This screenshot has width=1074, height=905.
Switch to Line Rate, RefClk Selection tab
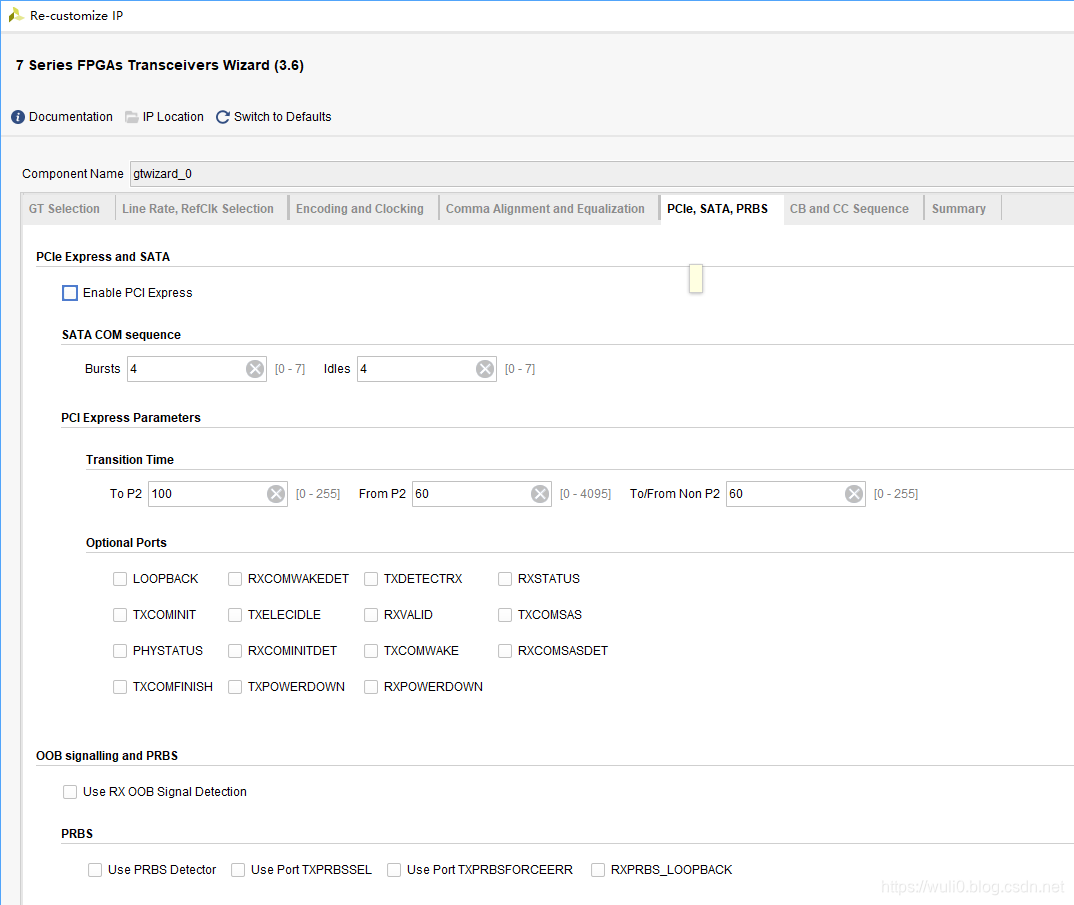click(x=198, y=209)
